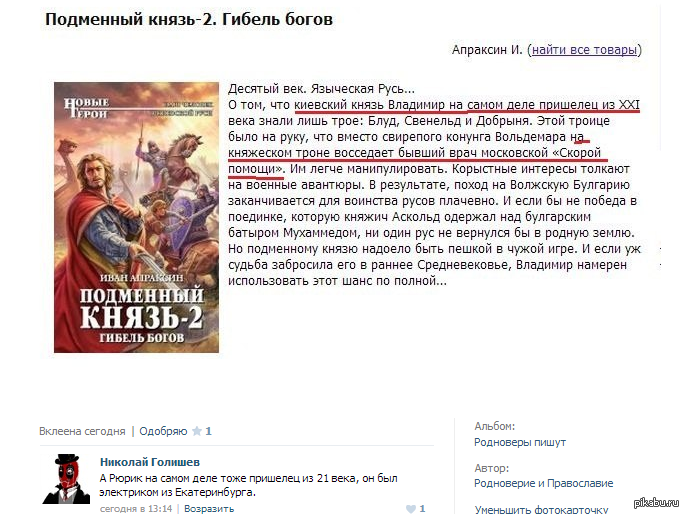Image resolution: width=684 pixels, height=514 pixels.
Task: Click the найти все товары link
Action: [585, 50]
